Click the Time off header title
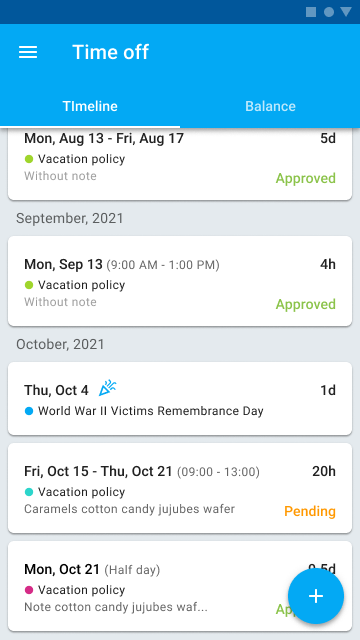The width and height of the screenshot is (360, 640). tap(111, 52)
